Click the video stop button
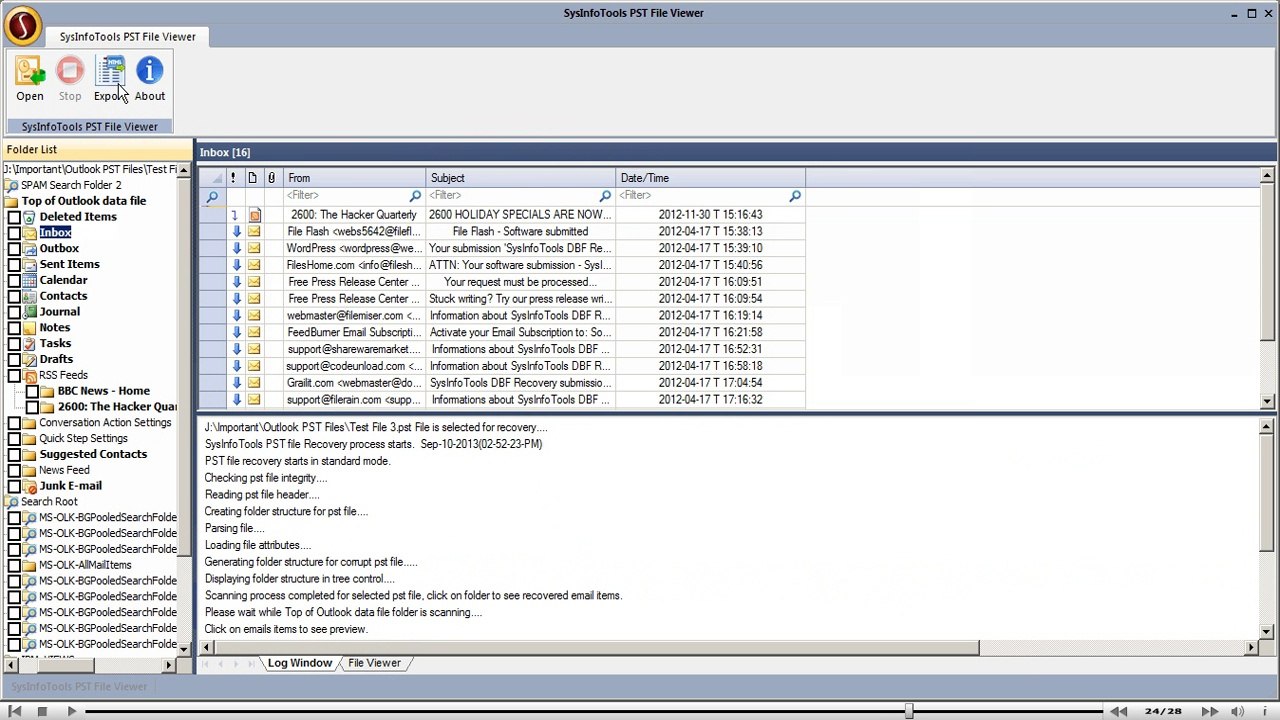This screenshot has width=1280, height=720. (x=42, y=711)
